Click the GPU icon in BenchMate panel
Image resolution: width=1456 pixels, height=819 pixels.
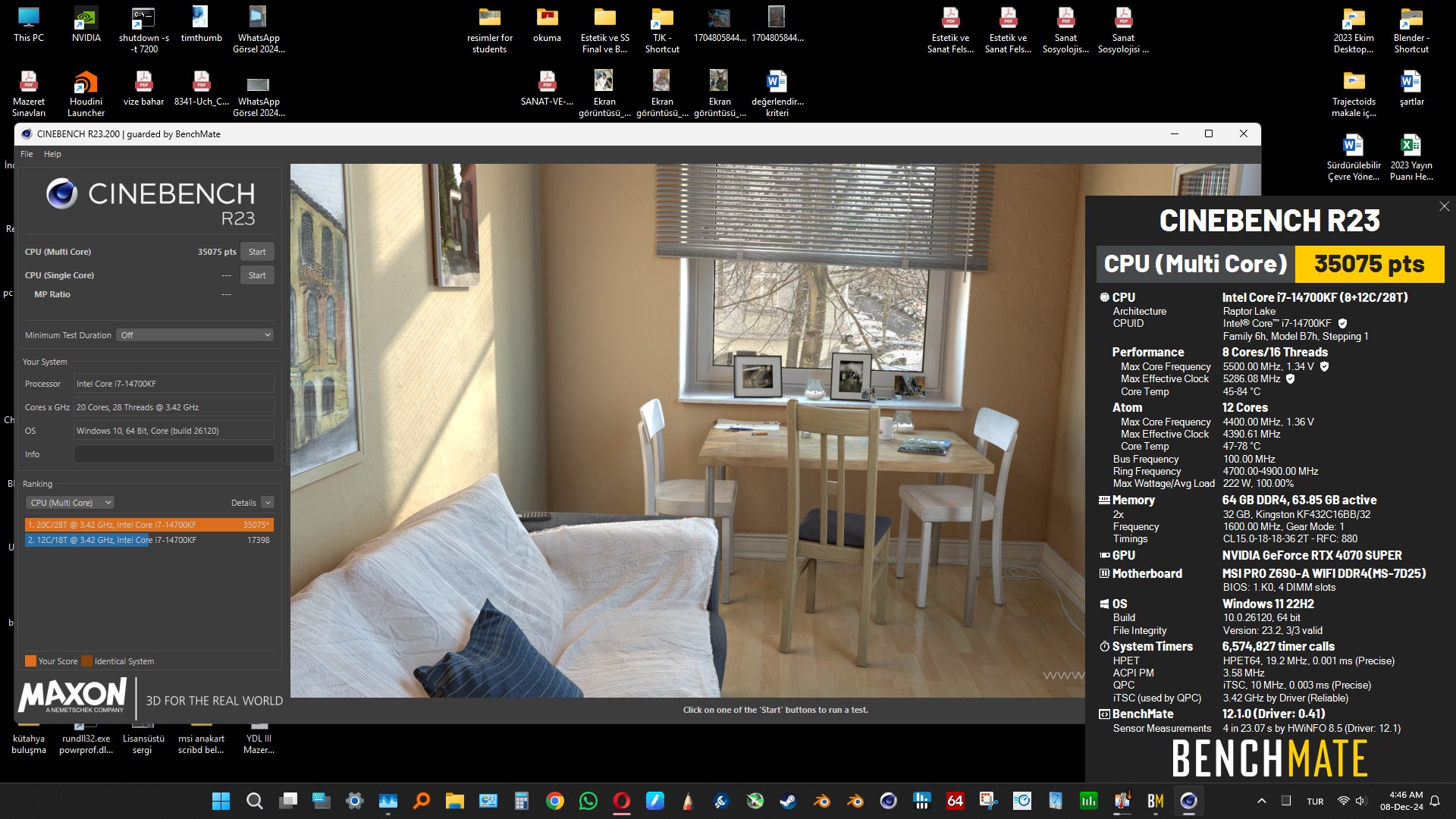pos(1104,556)
